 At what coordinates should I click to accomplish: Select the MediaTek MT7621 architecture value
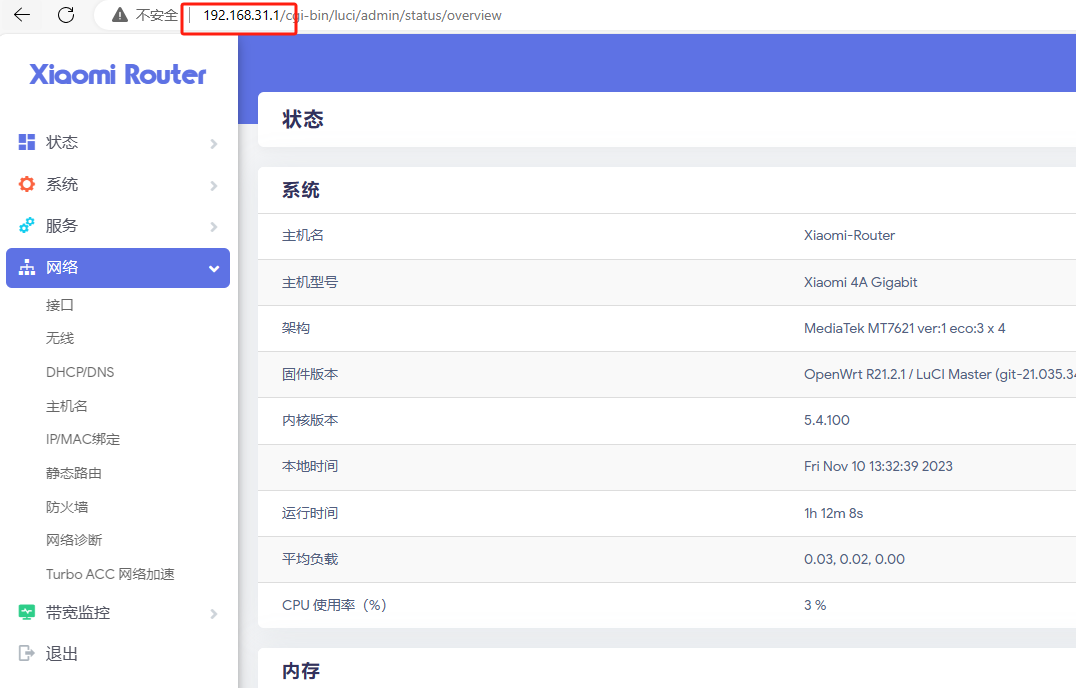[904, 328]
